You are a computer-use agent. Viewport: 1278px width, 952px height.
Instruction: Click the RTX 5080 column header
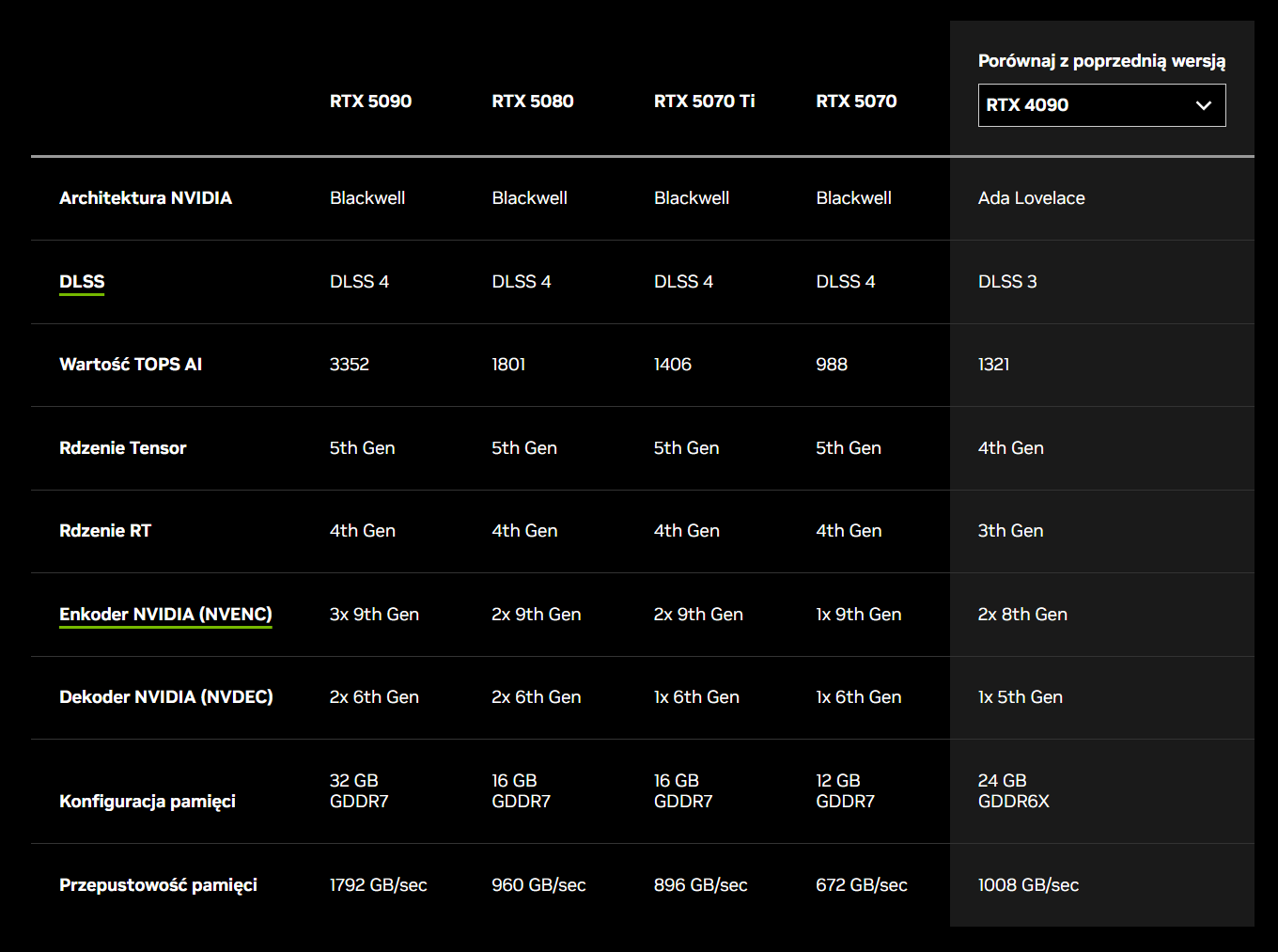(533, 101)
